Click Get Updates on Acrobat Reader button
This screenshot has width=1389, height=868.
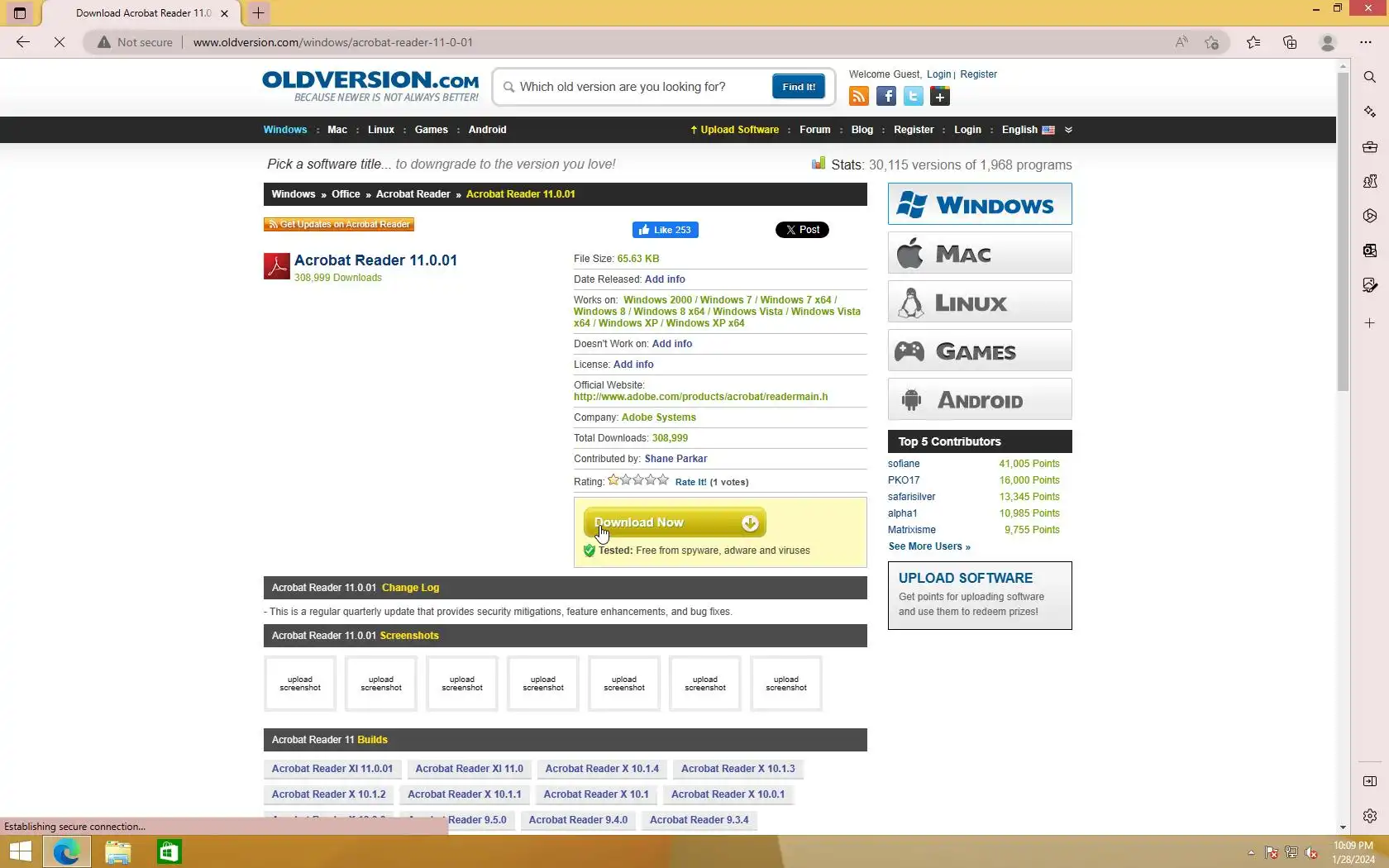pos(339,224)
